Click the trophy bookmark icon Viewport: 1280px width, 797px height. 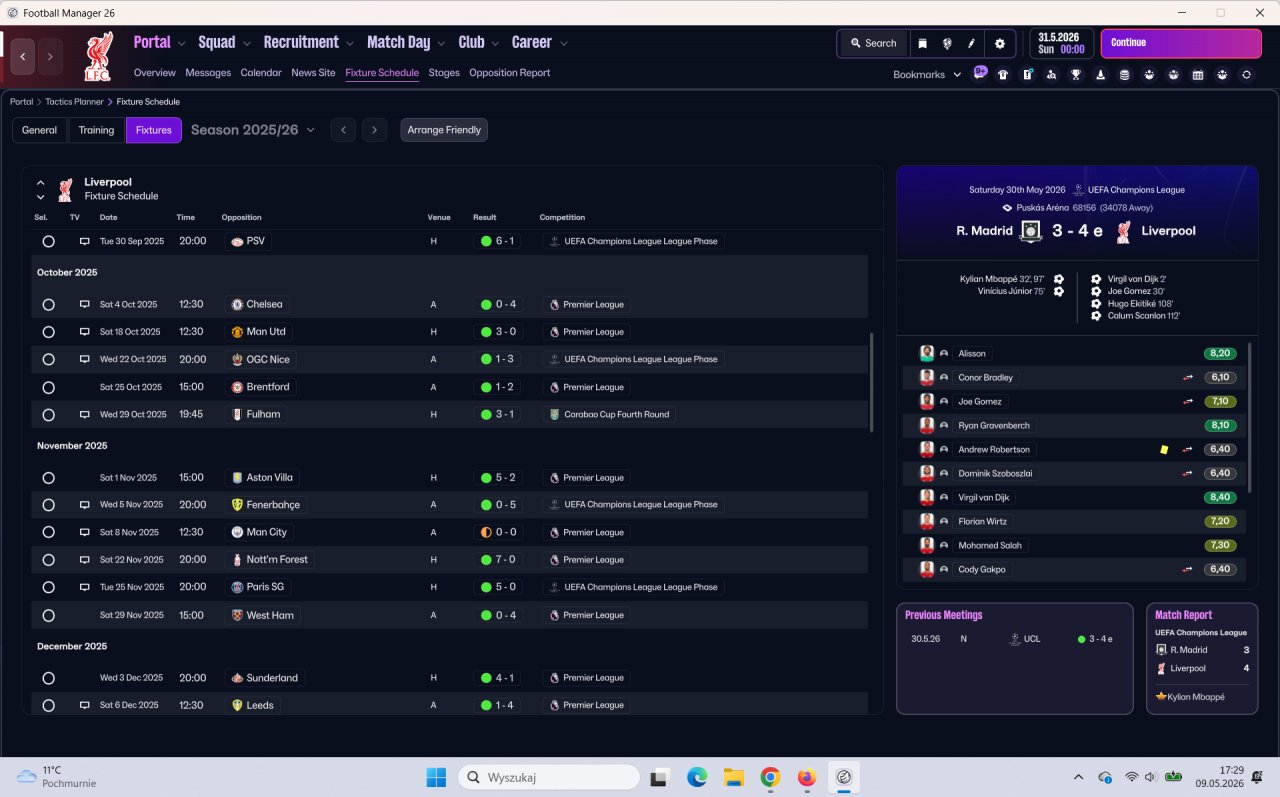[x=1076, y=74]
